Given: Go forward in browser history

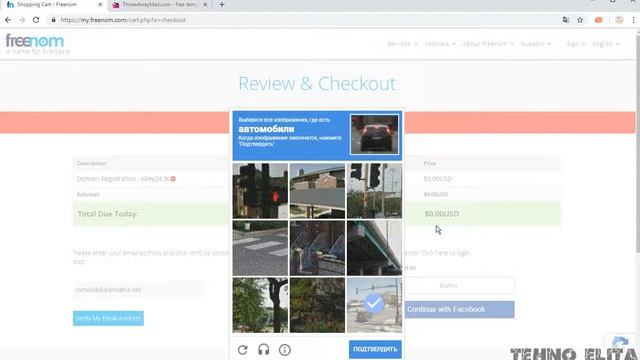Looking at the screenshot, I should 22,20.
